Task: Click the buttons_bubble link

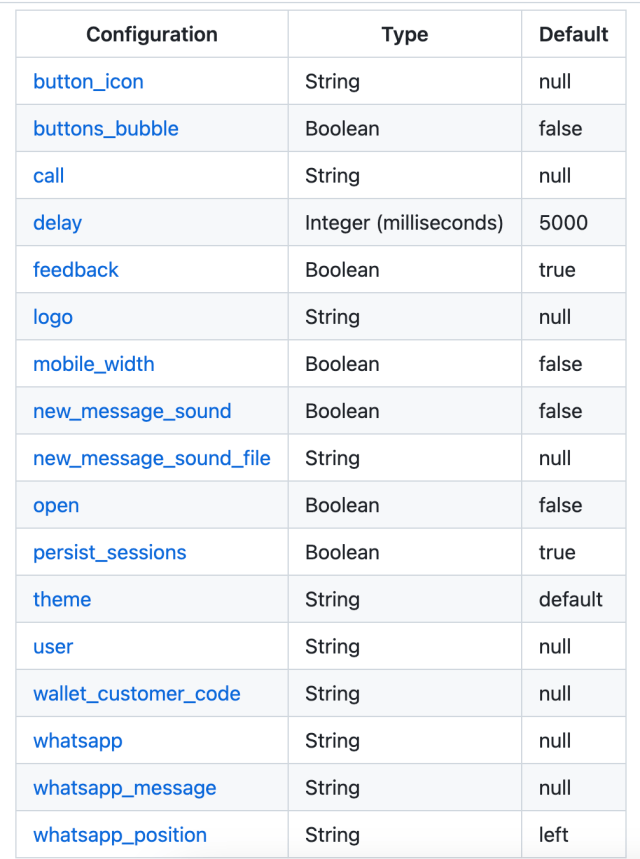Action: pos(106,129)
